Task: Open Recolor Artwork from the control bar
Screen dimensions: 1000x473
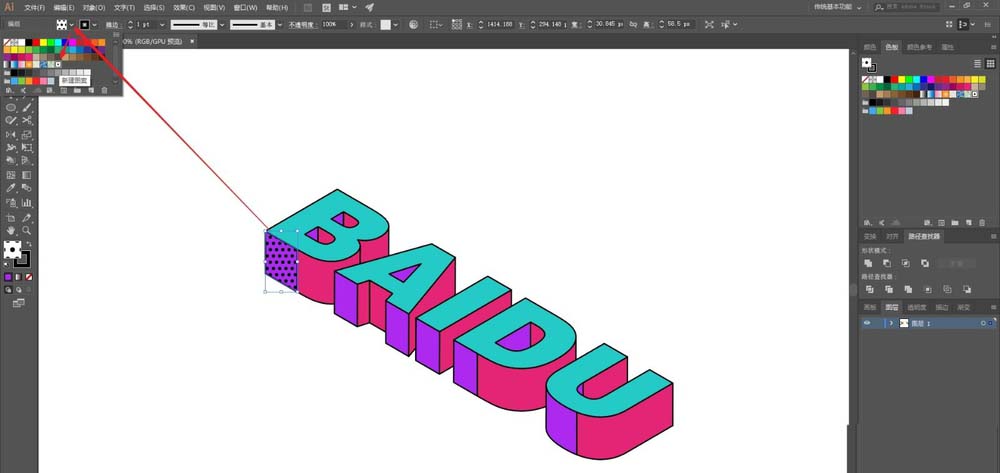Action: point(413,24)
